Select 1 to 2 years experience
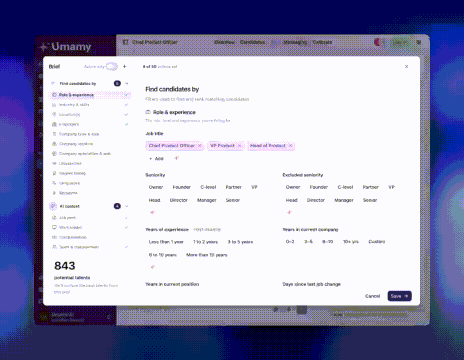Image resolution: width=464 pixels, height=360 pixels. tap(205, 242)
